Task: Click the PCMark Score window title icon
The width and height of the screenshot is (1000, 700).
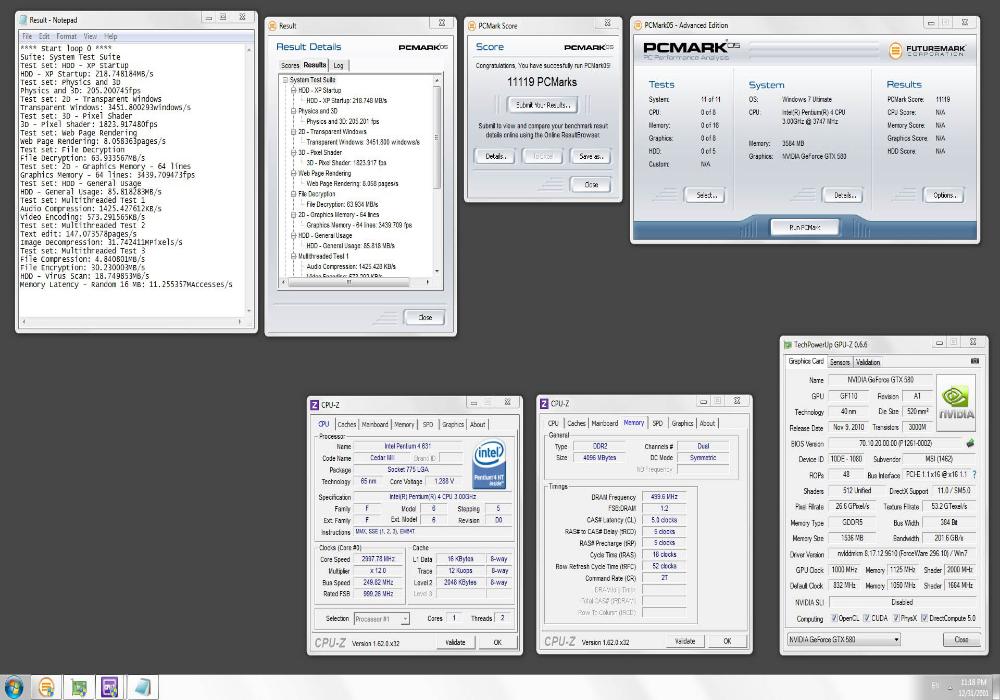Action: [472, 26]
